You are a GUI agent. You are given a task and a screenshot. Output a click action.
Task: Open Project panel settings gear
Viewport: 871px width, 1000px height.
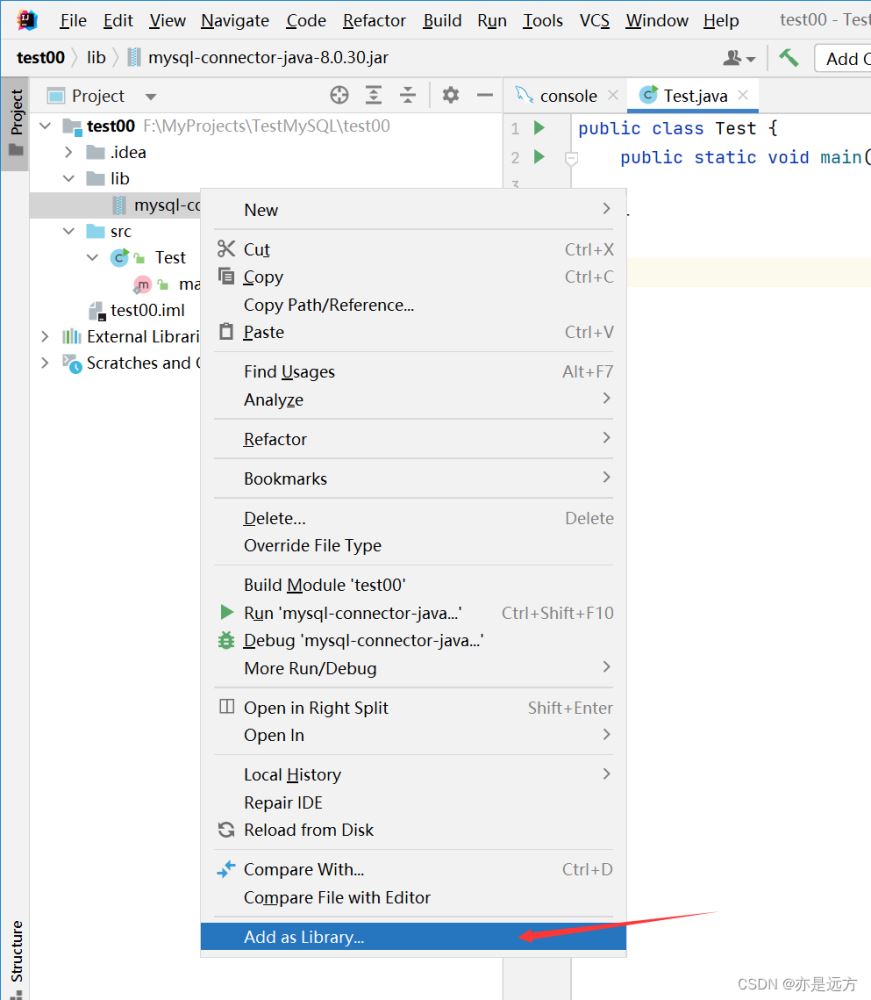pyautogui.click(x=451, y=95)
